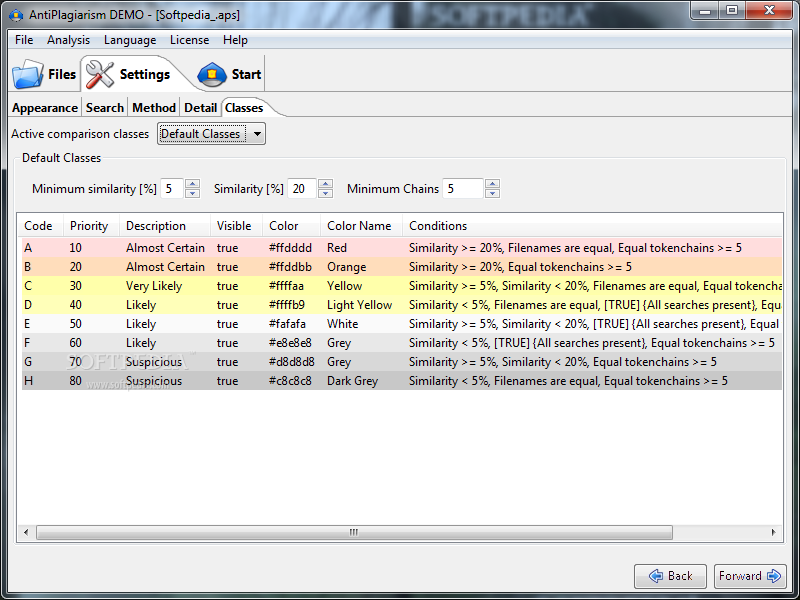The width and height of the screenshot is (800, 600).
Task: Close the AntiPlagiarism window
Action: coord(770,10)
